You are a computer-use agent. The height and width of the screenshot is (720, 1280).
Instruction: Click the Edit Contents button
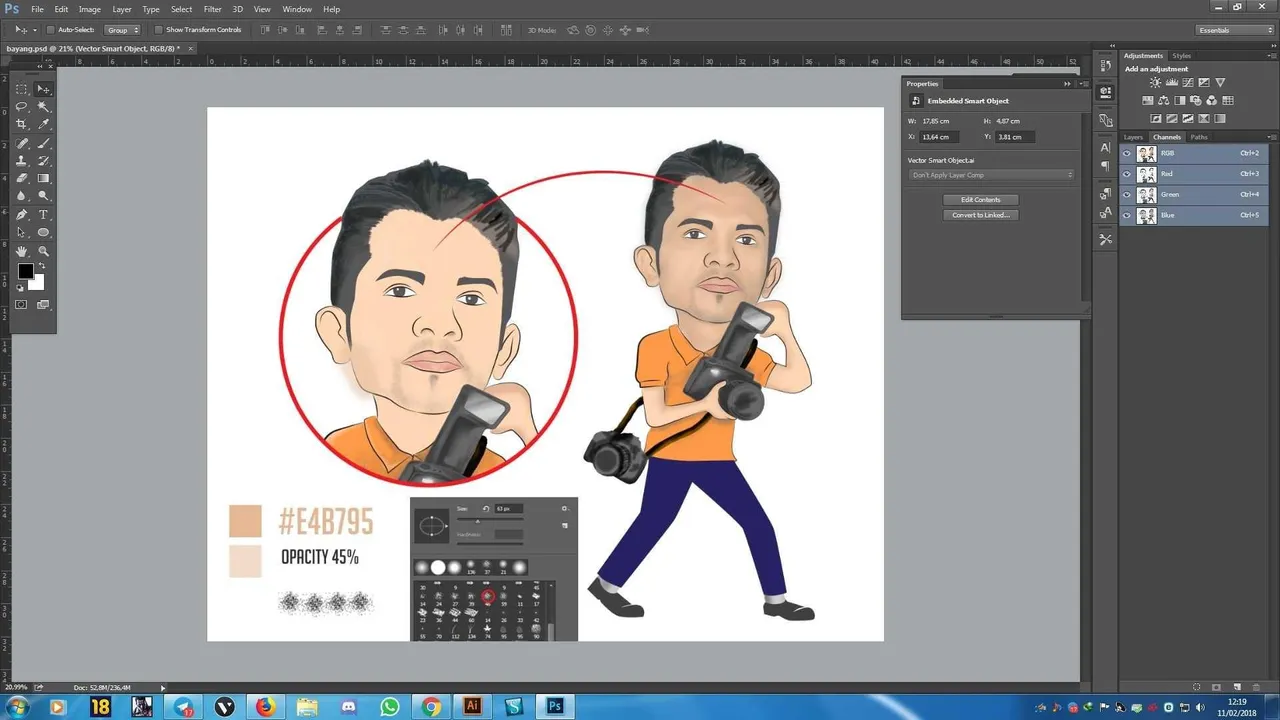980,200
